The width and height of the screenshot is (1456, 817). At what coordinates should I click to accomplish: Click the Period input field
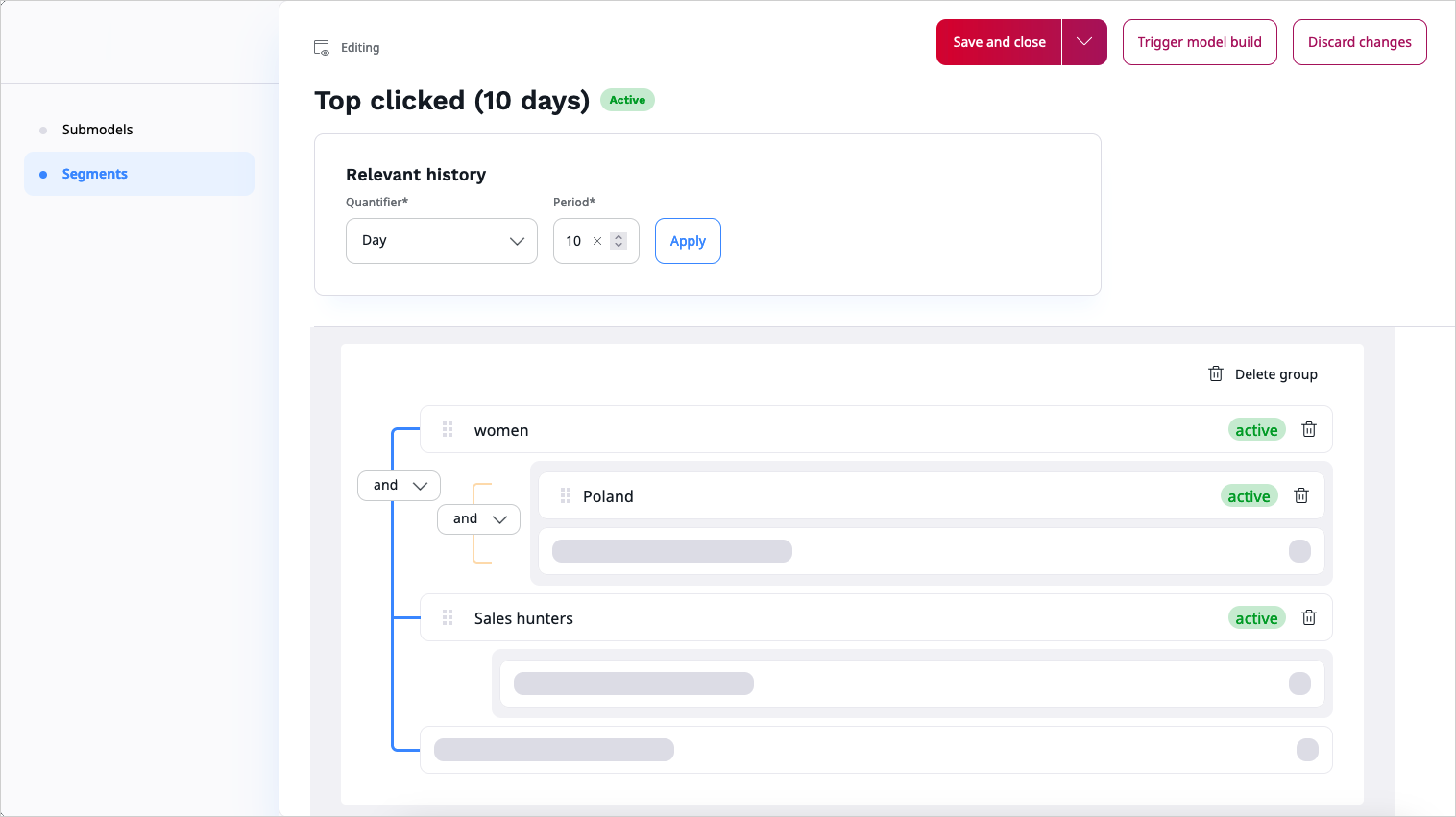[574, 241]
